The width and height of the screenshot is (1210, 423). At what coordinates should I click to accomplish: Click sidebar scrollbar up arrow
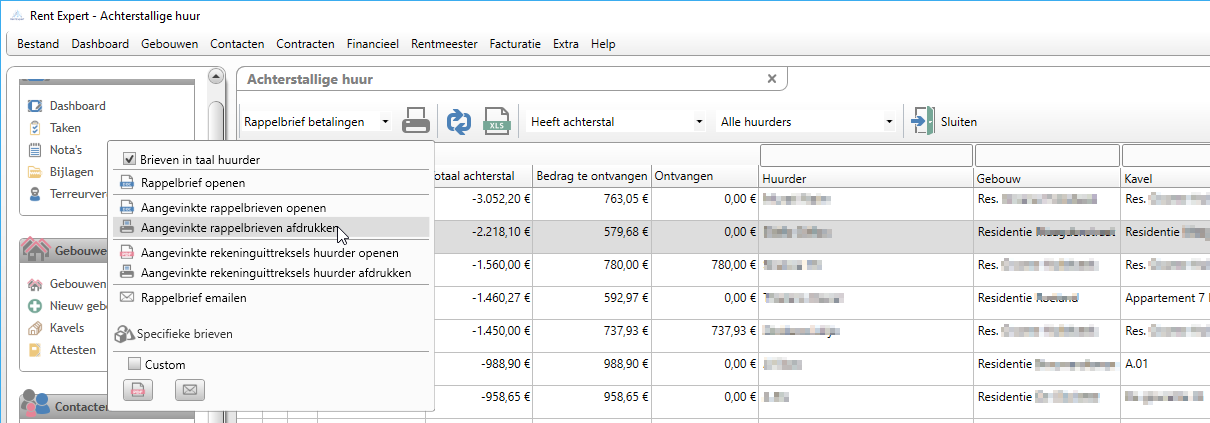(x=215, y=77)
